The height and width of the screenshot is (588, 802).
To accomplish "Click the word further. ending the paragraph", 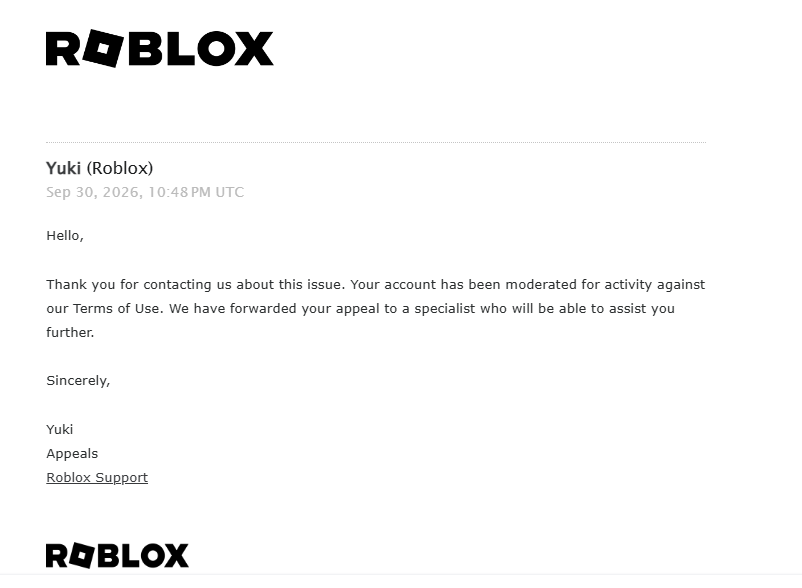I will pyautogui.click(x=70, y=333).
